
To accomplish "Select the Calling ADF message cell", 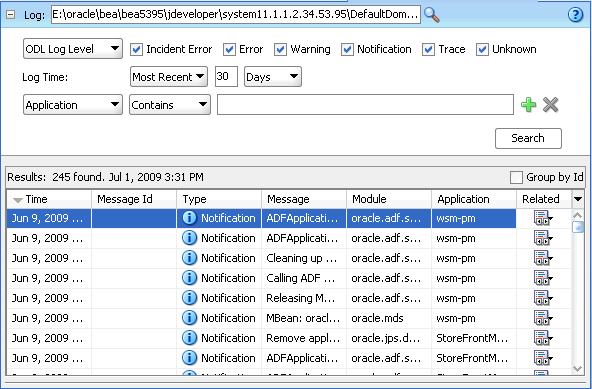I will tap(304, 278).
